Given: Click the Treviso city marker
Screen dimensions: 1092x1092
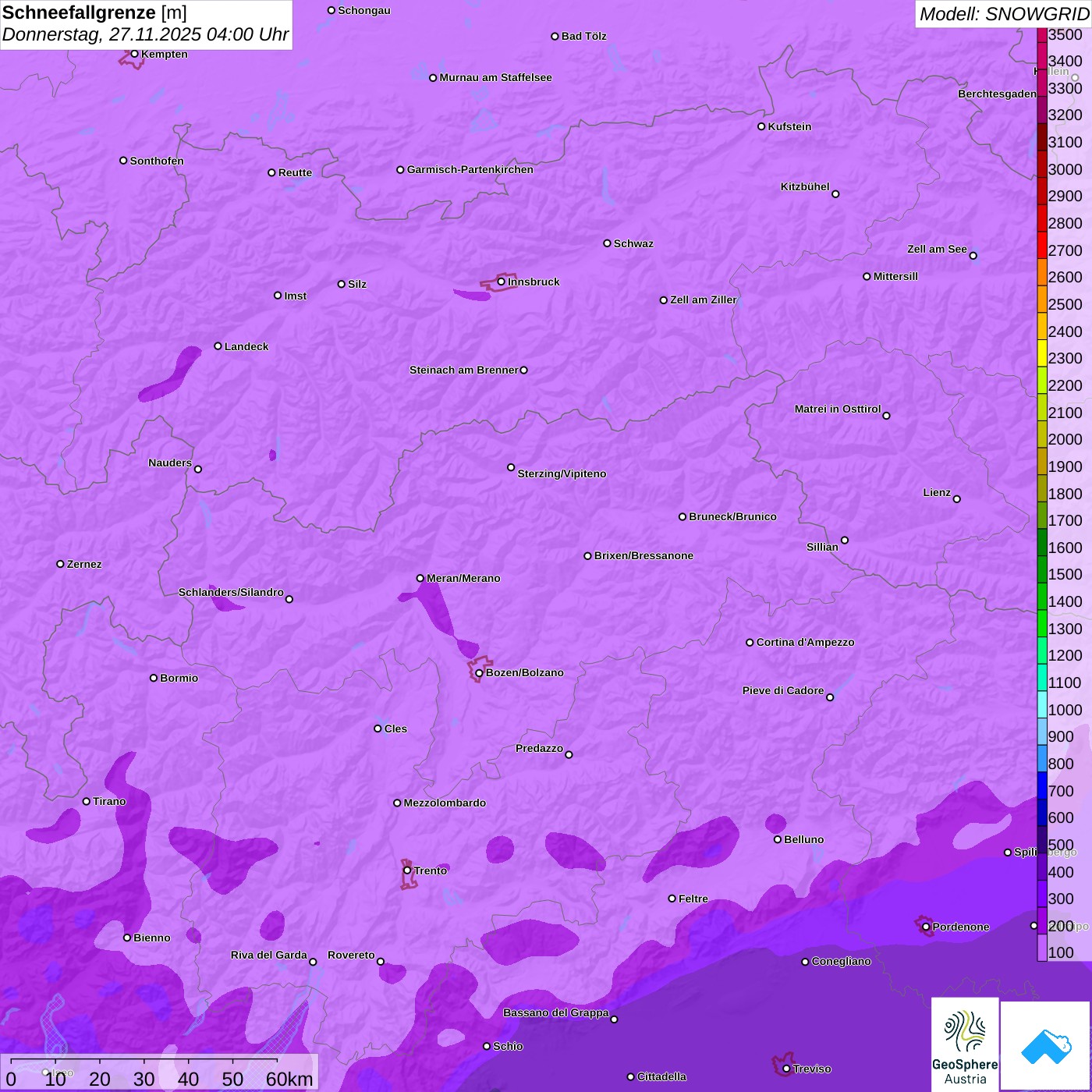Looking at the screenshot, I should pos(786,1069).
